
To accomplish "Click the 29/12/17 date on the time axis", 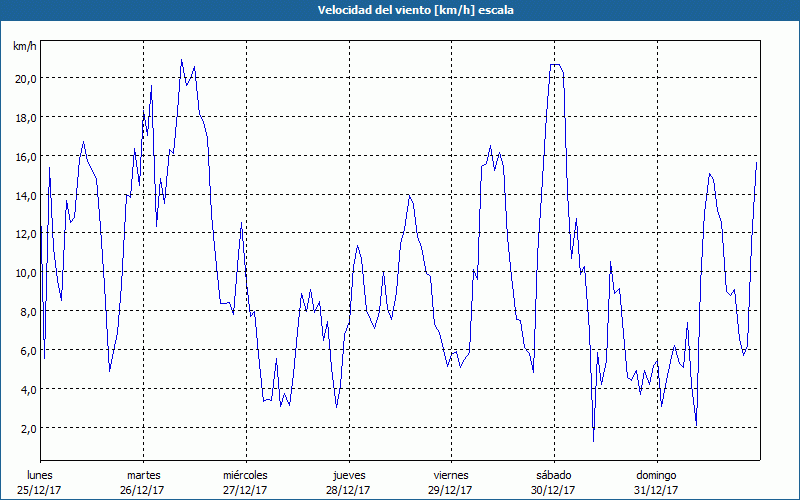I will click(x=451, y=490).
